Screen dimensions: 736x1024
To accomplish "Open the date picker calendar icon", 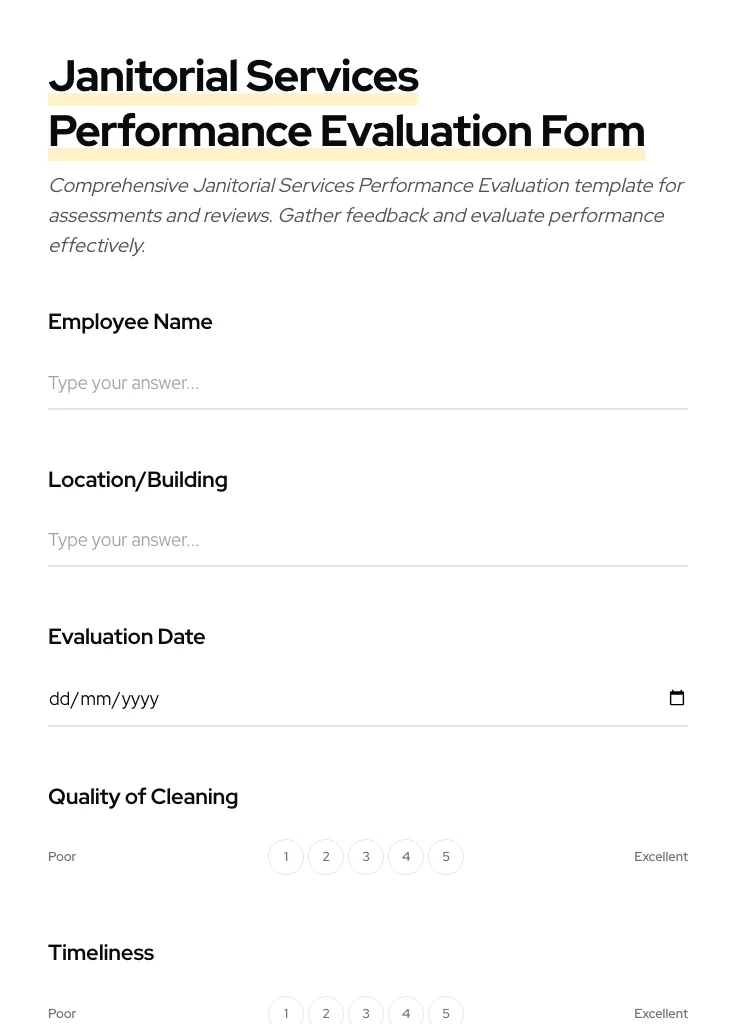I will 677,698.
